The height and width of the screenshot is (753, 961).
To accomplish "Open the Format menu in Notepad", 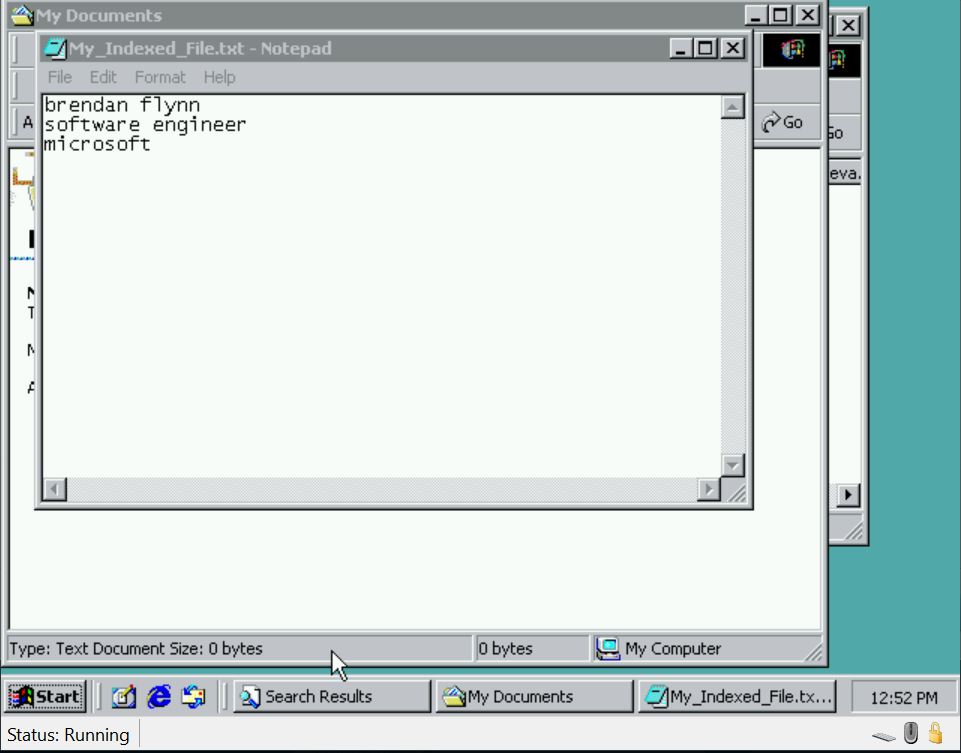I will pyautogui.click(x=160, y=77).
